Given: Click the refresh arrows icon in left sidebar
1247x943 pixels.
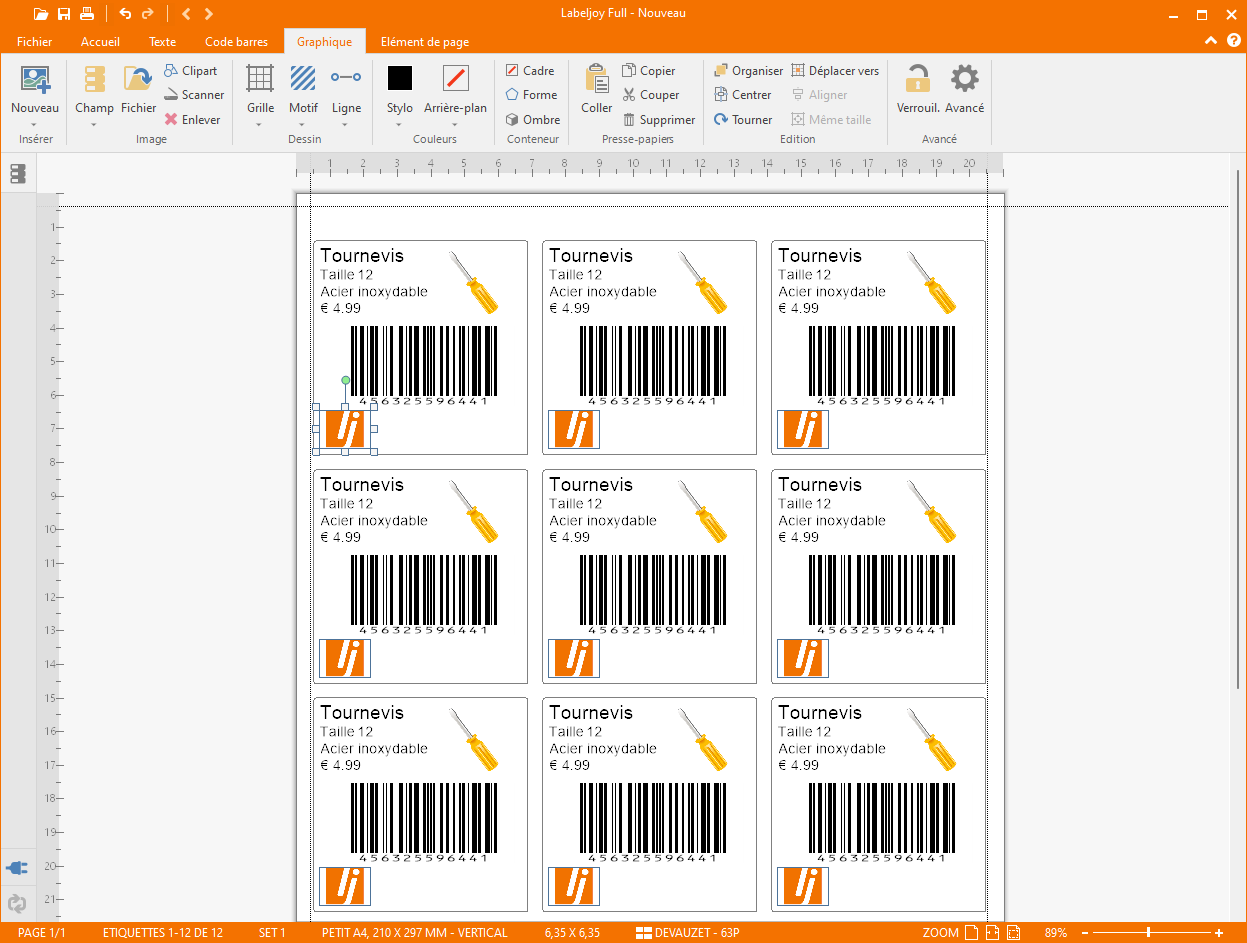Looking at the screenshot, I should click(17, 904).
